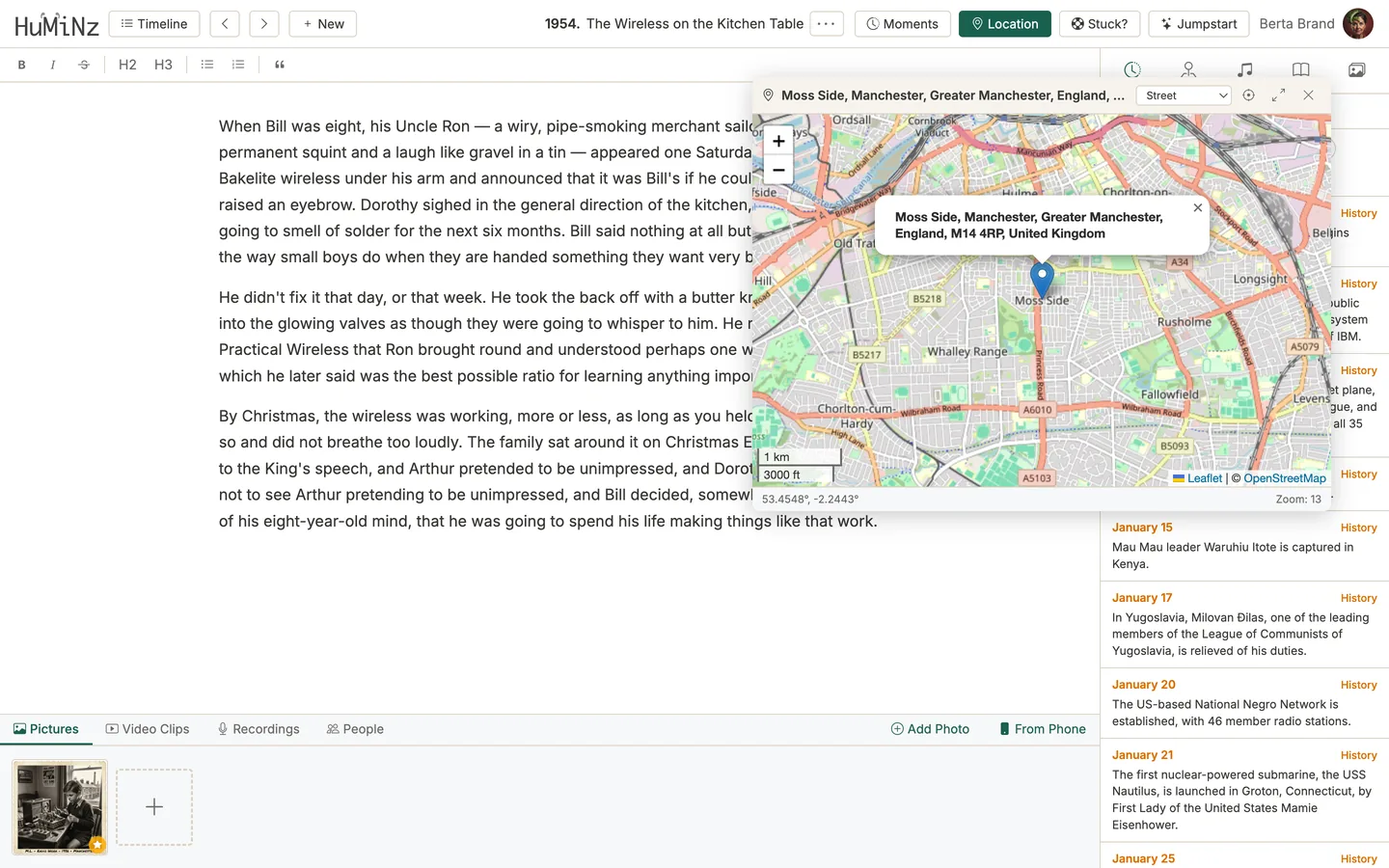Open the Stuck? helper
1389x868 pixels.
1100,24
